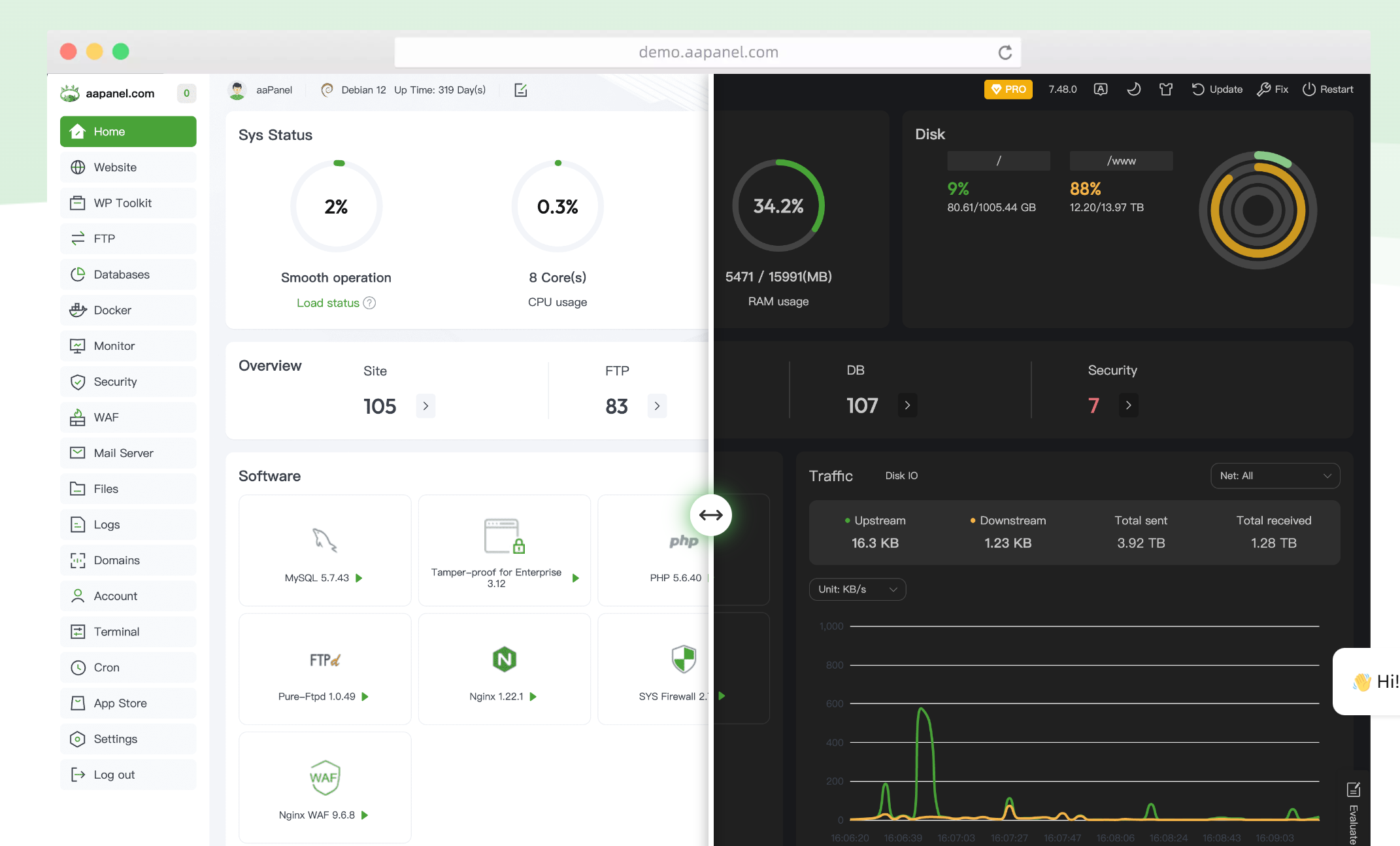Click the shirt theme icon in header
The width and height of the screenshot is (1400, 846).
tap(1165, 90)
